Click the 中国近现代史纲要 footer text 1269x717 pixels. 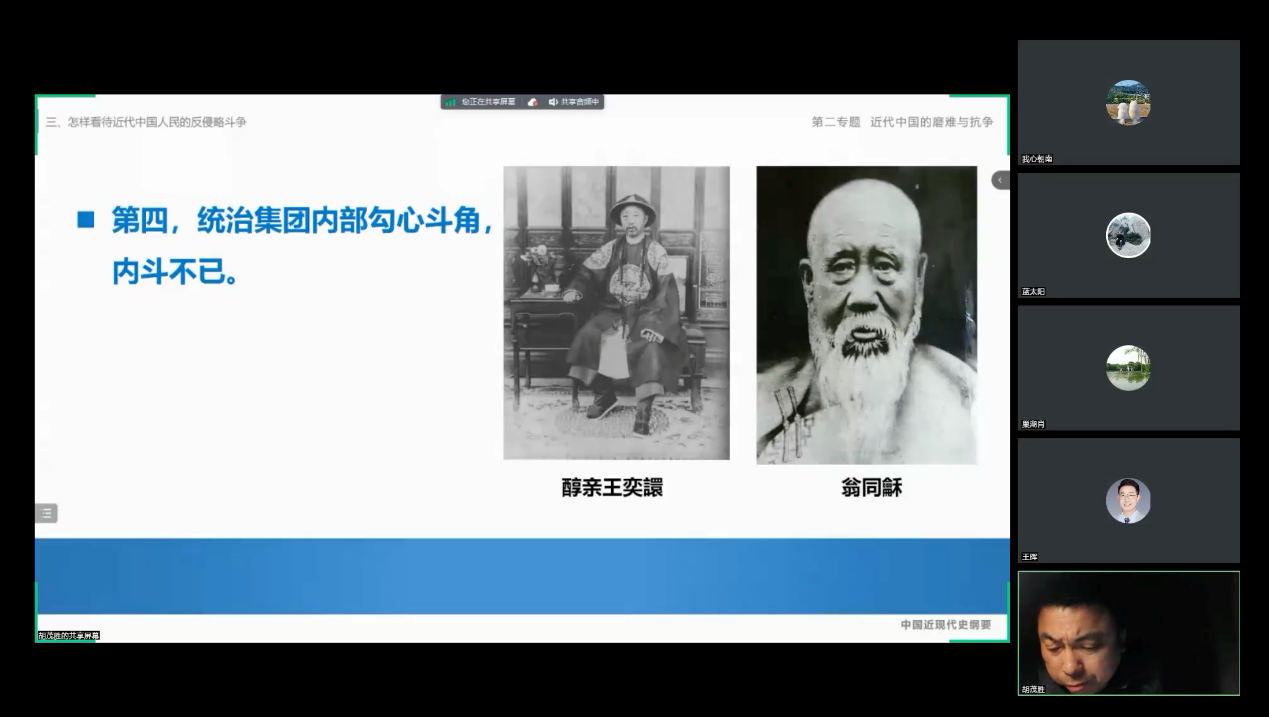(x=945, y=625)
